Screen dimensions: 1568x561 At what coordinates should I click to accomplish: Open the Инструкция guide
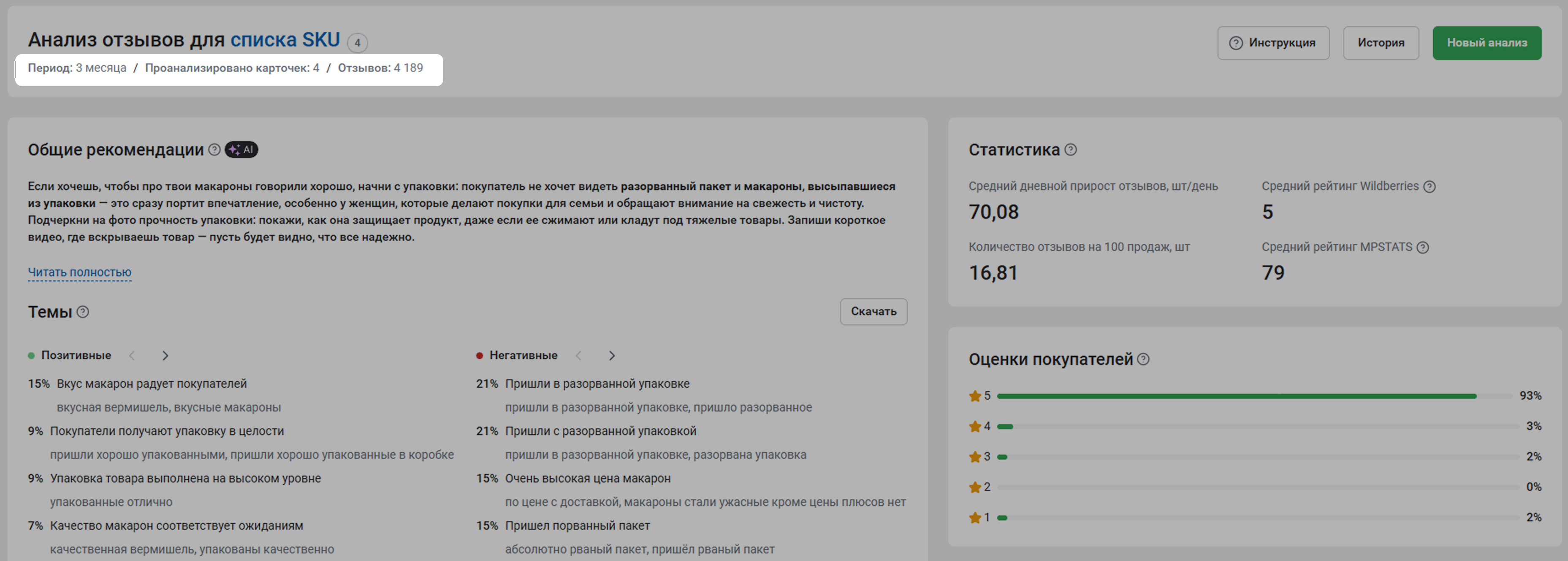tap(1273, 43)
